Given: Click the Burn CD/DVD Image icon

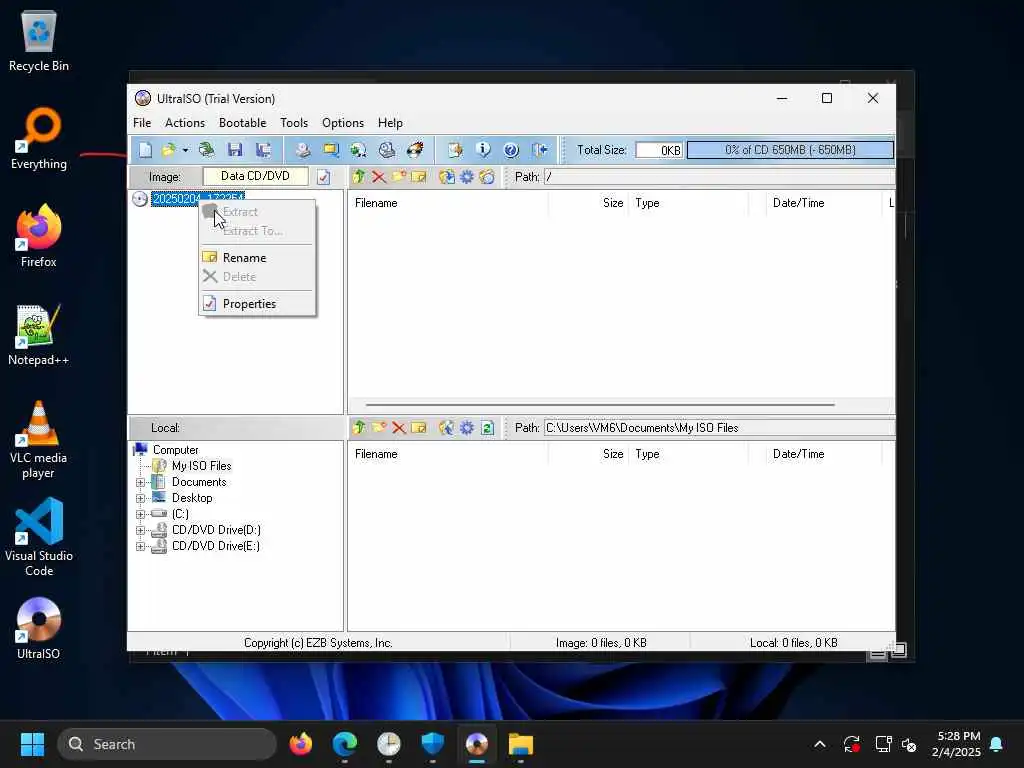Looking at the screenshot, I should click(415, 150).
